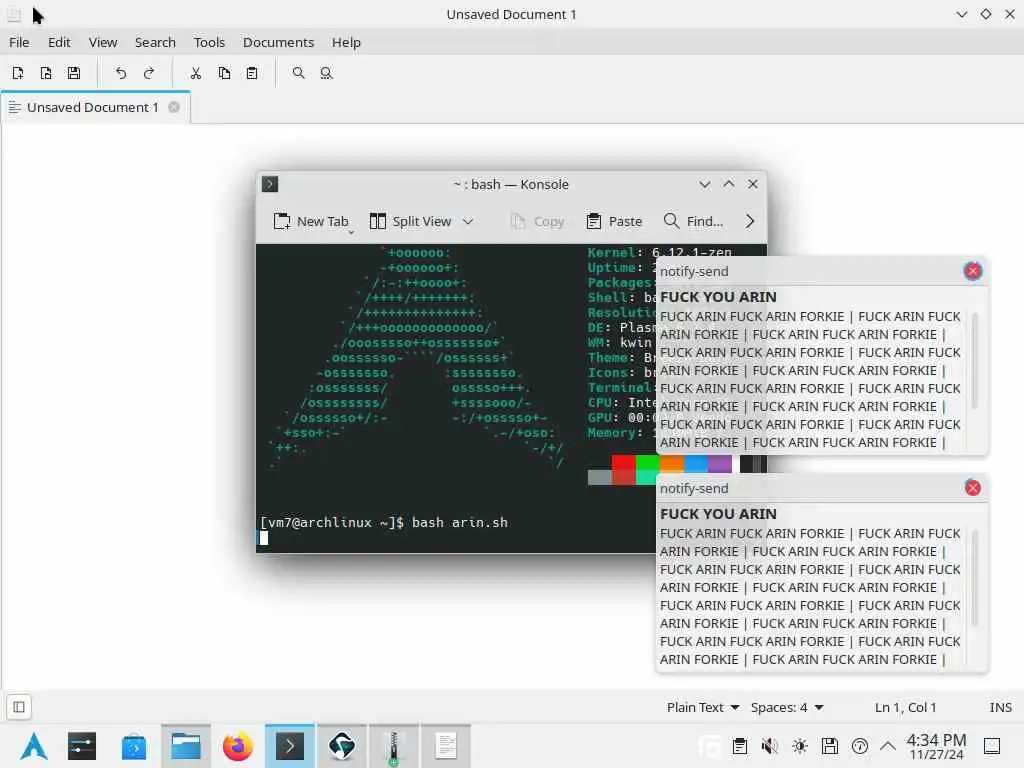Select the Unsaved Document 1 tab
Image resolution: width=1024 pixels, height=768 pixels.
(x=96, y=107)
